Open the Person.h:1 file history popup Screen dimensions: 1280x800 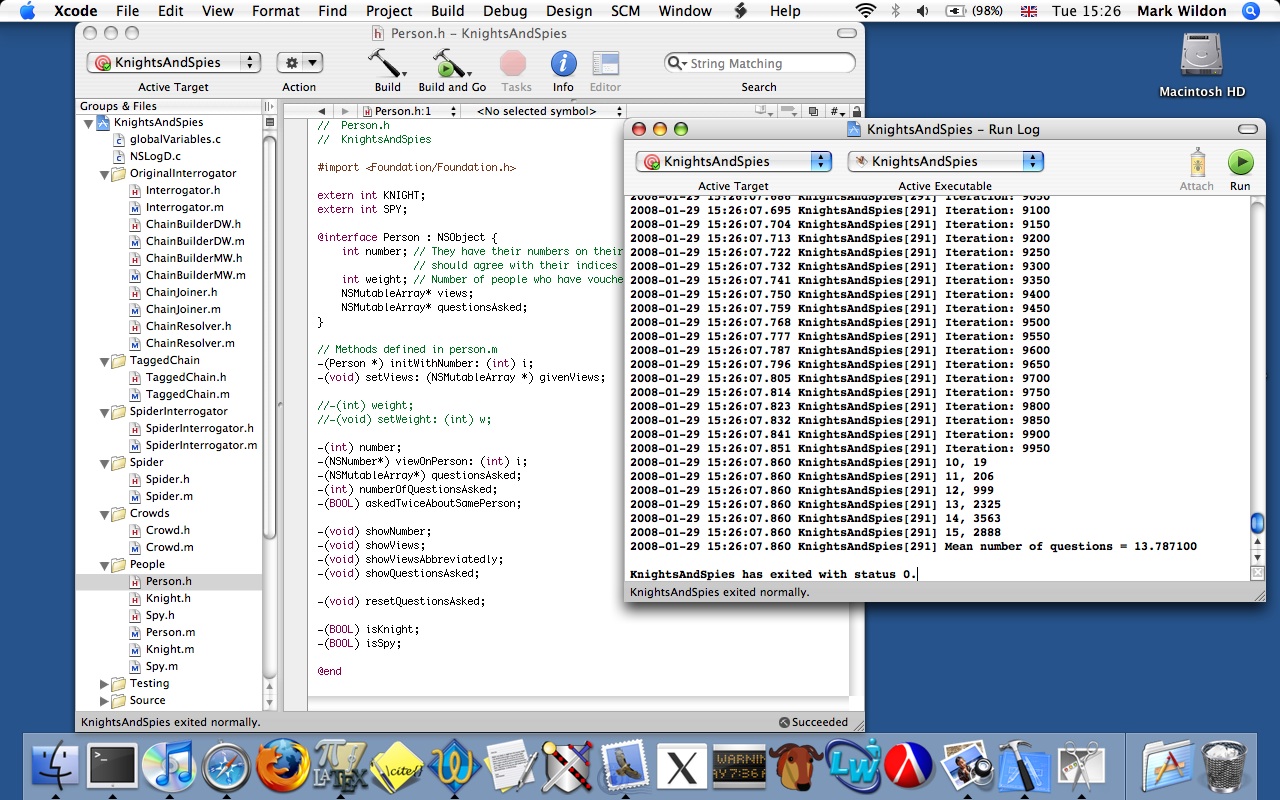pos(410,111)
